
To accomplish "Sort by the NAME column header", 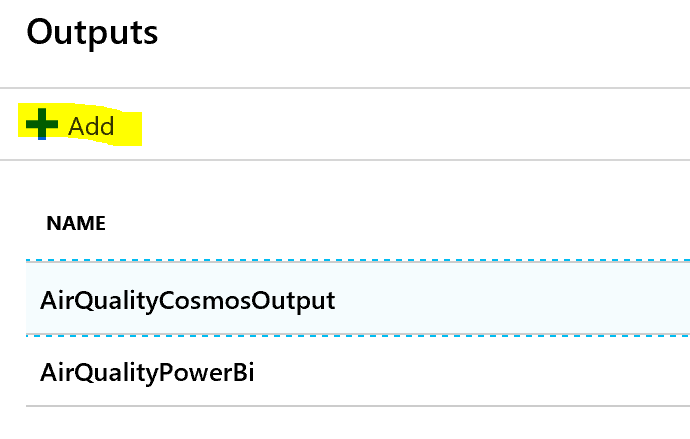I will click(x=76, y=224).
